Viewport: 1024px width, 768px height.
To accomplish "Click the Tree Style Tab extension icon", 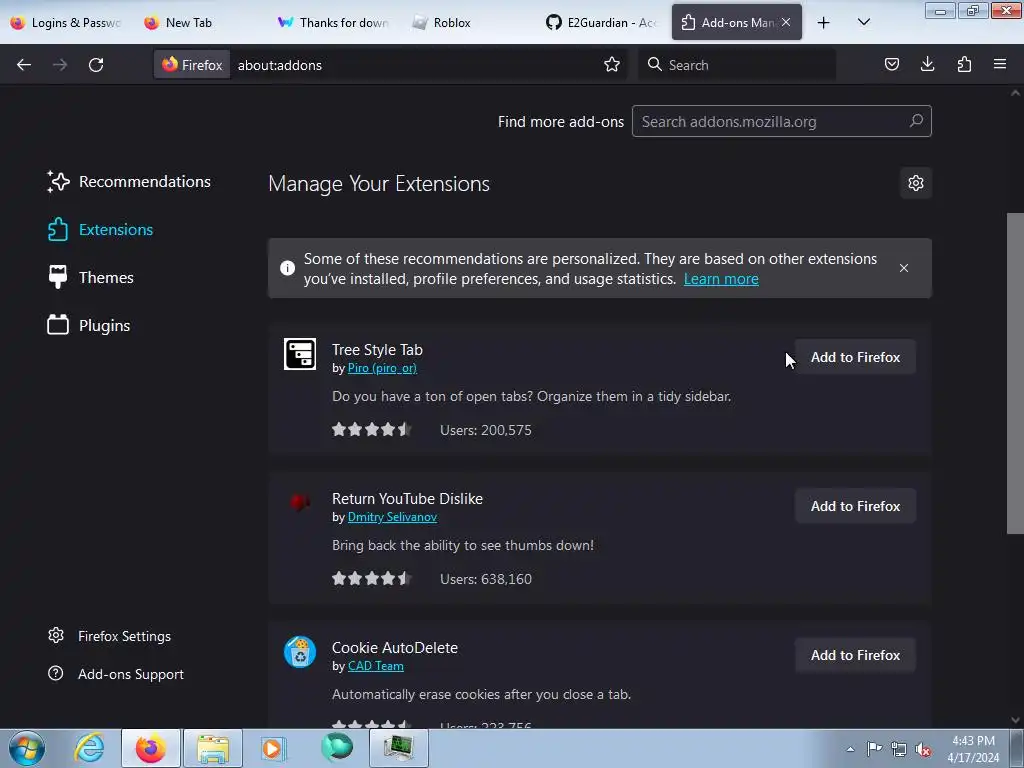I will point(300,354).
